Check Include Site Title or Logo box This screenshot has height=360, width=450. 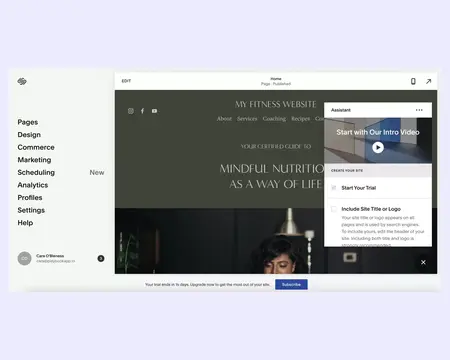[334, 209]
